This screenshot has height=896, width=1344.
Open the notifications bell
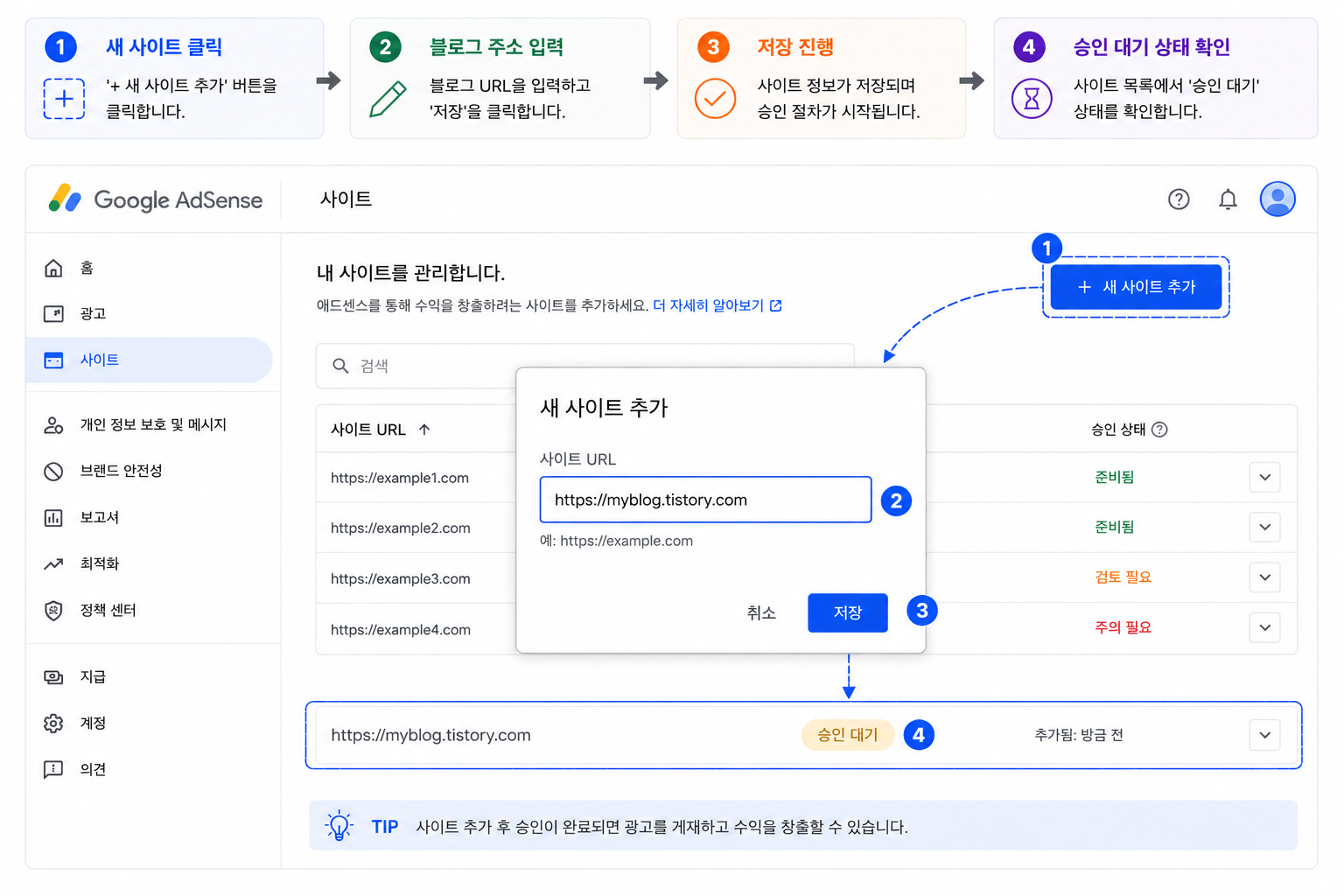1228,199
